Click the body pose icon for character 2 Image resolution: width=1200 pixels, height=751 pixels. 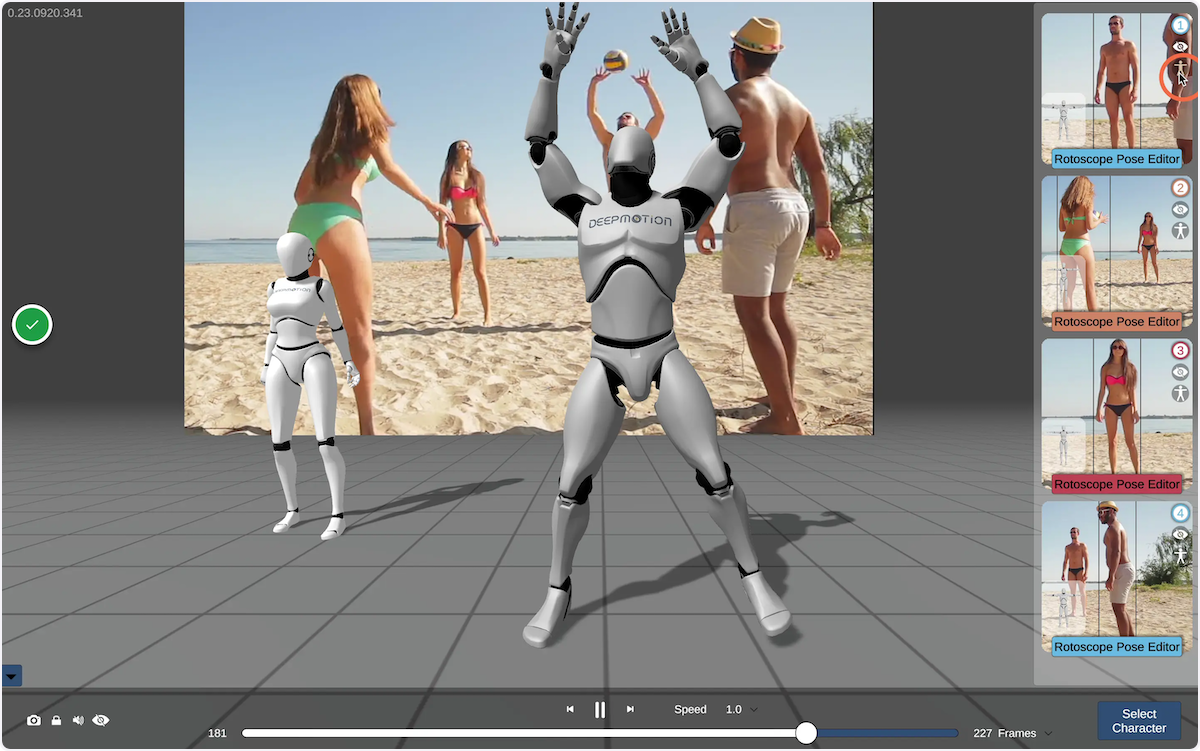1180,231
